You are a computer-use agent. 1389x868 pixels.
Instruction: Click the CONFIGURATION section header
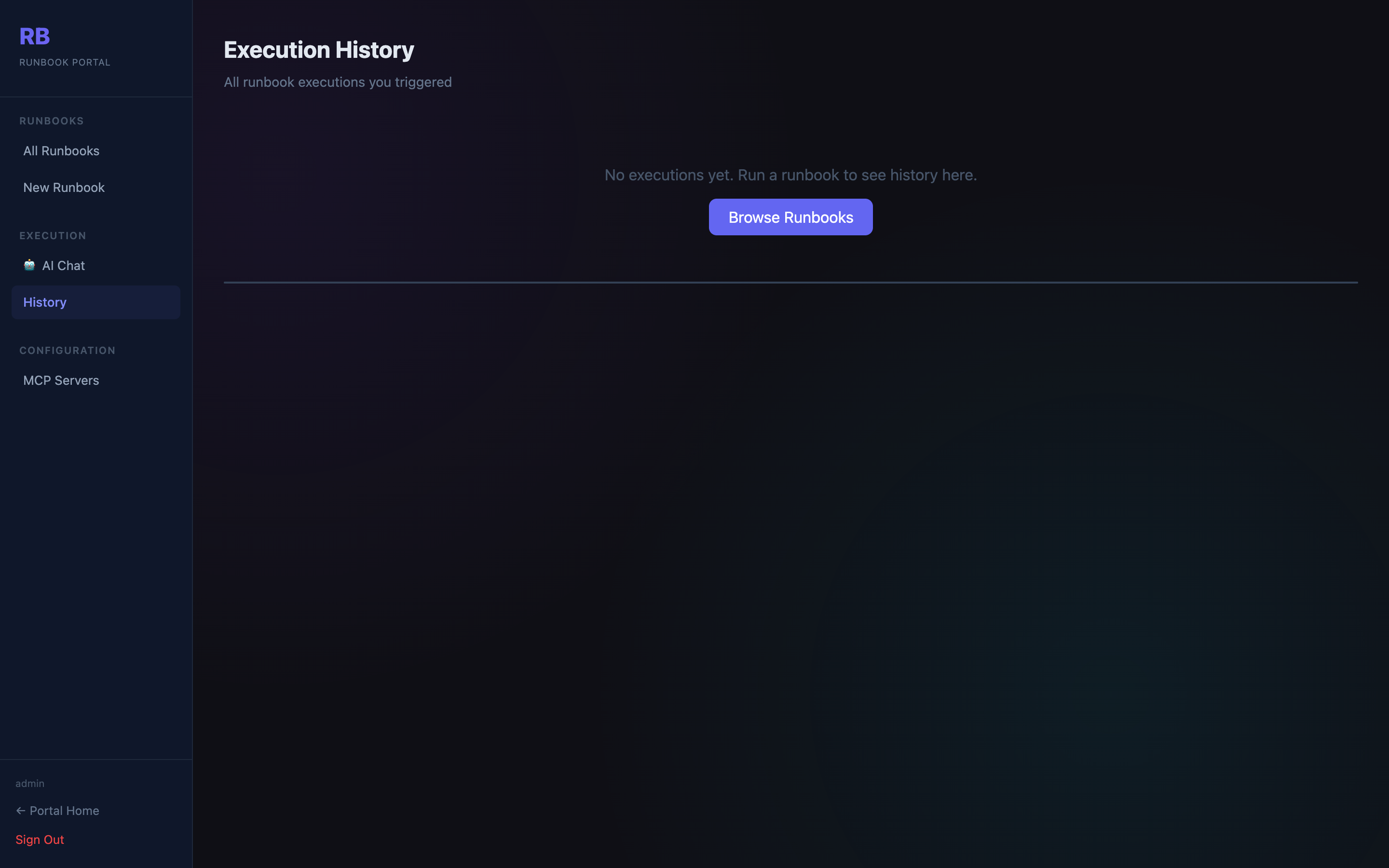tap(67, 350)
